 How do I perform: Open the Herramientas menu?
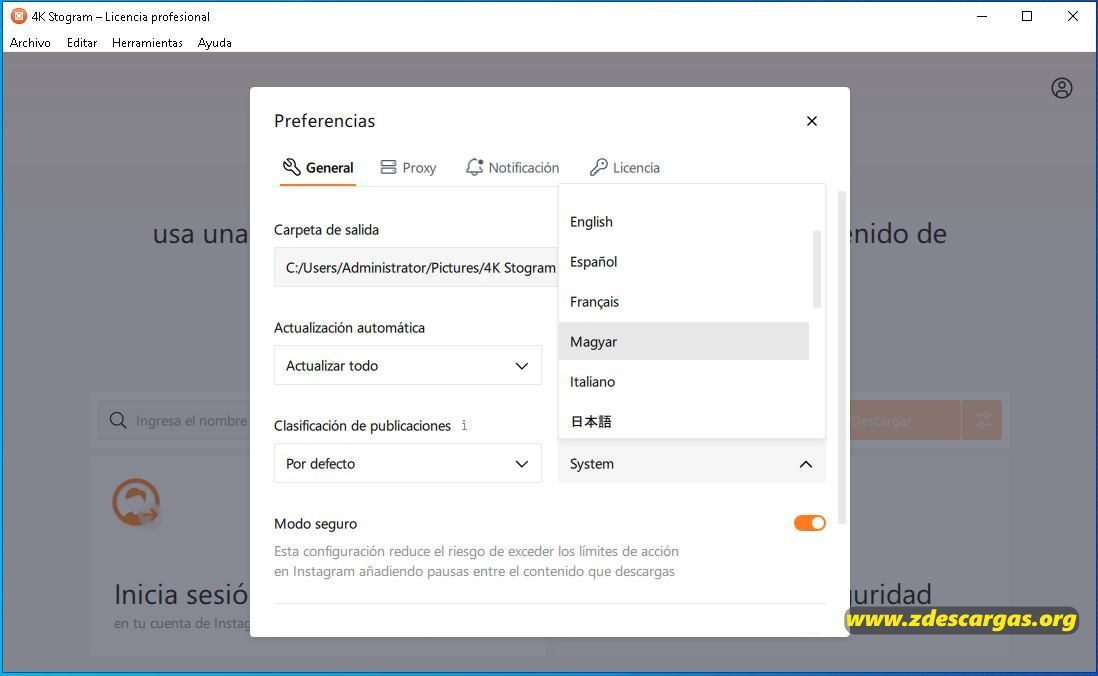[147, 43]
